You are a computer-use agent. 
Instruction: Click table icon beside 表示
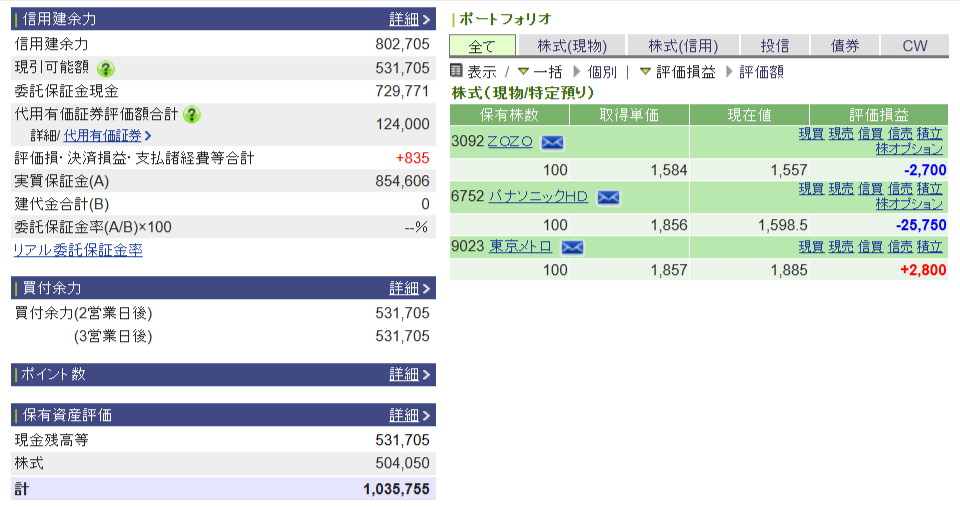tap(456, 70)
